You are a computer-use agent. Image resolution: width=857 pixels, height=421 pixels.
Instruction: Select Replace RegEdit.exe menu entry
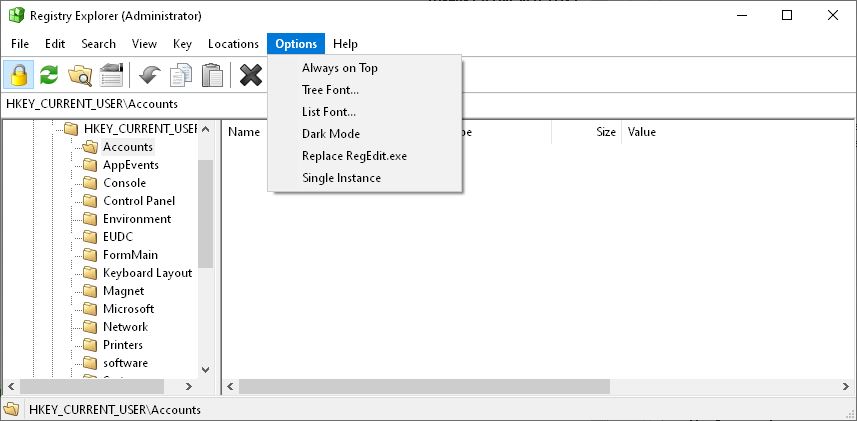tap(354, 156)
